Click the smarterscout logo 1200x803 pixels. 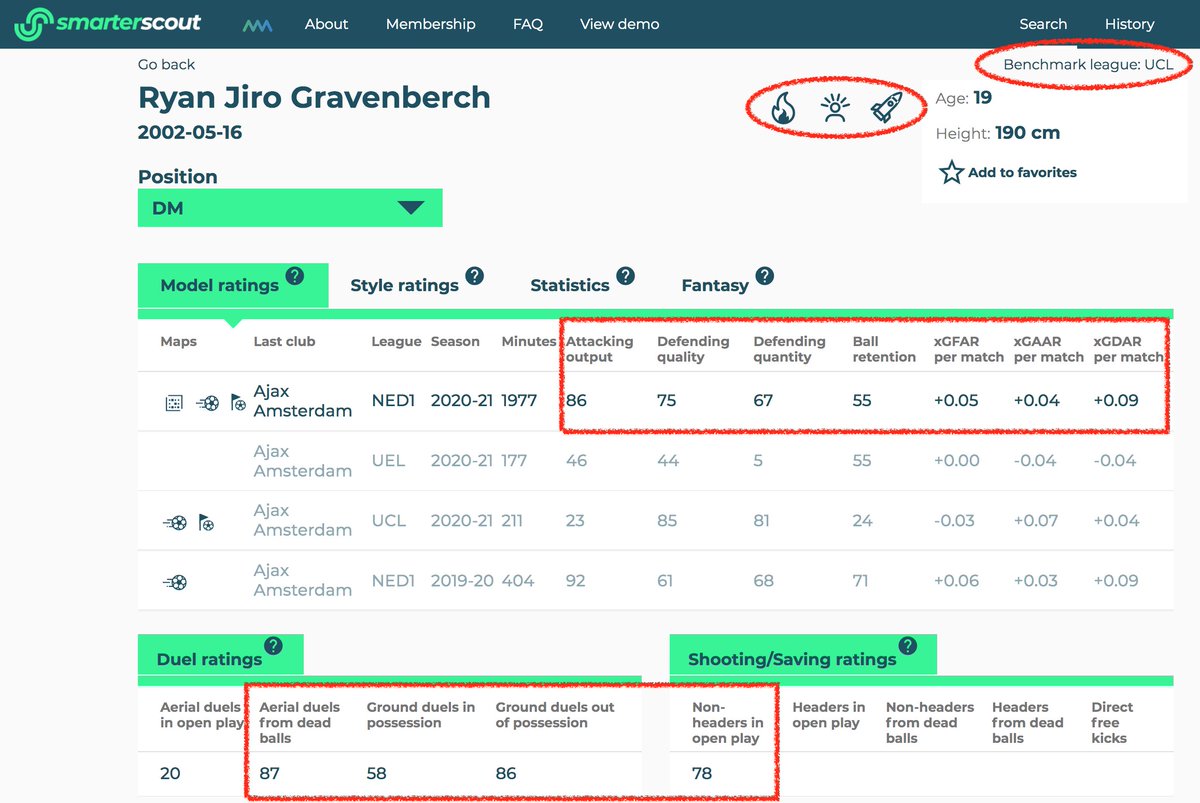[x=108, y=23]
